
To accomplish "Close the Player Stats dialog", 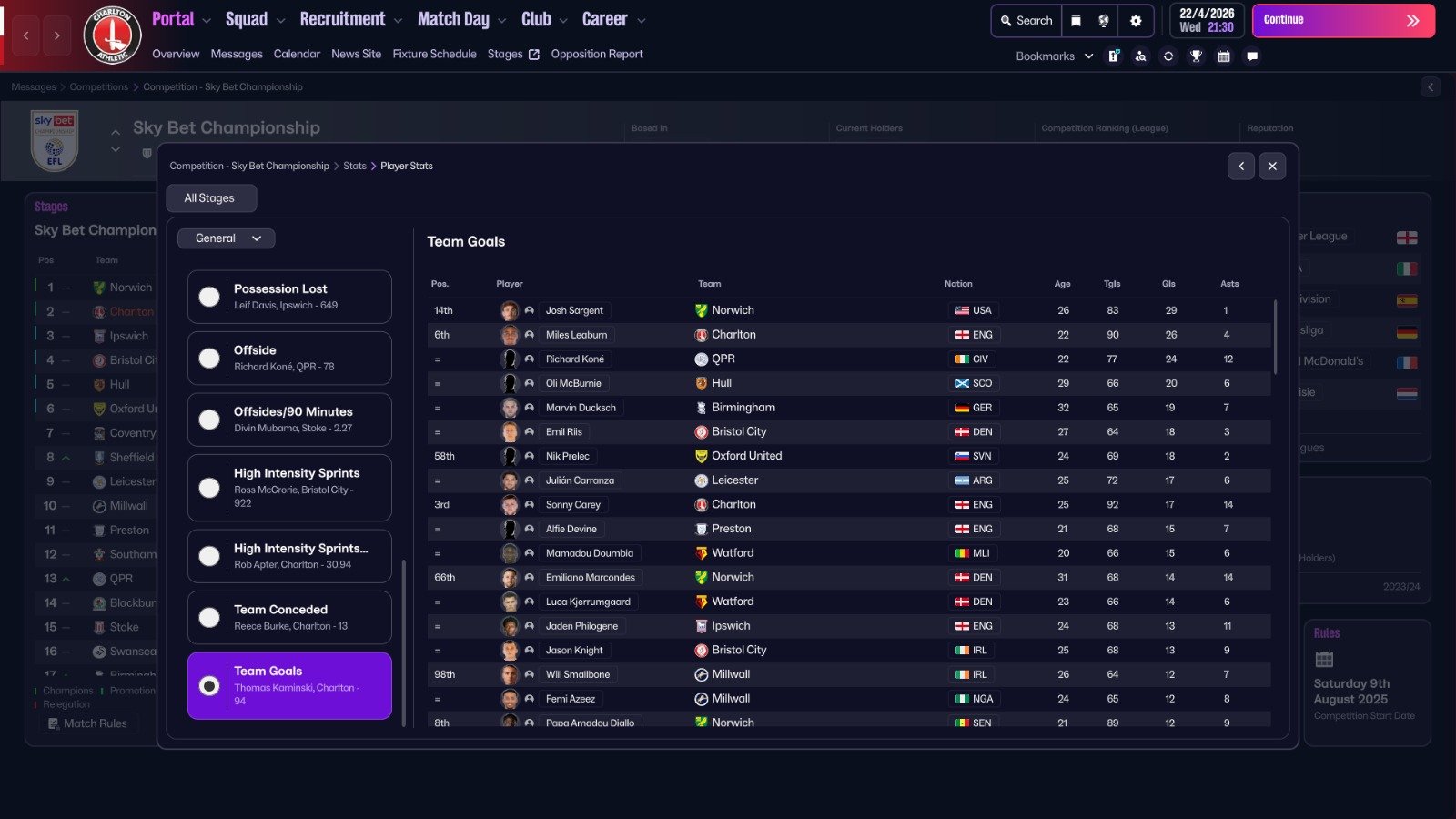I will pyautogui.click(x=1272, y=166).
